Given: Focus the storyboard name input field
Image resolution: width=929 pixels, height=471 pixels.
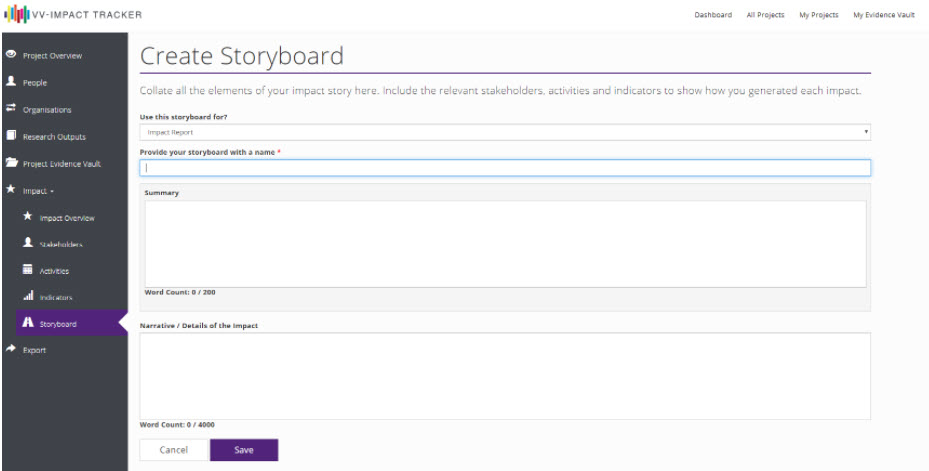Looking at the screenshot, I should tap(505, 168).
